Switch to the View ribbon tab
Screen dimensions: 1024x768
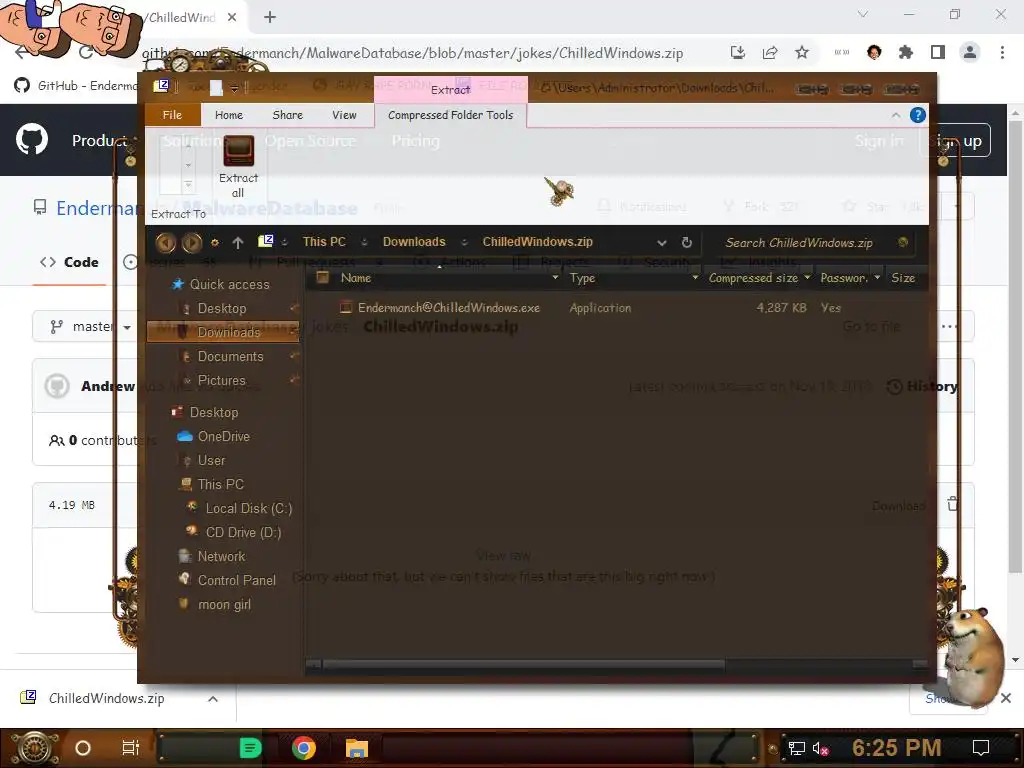pos(344,115)
